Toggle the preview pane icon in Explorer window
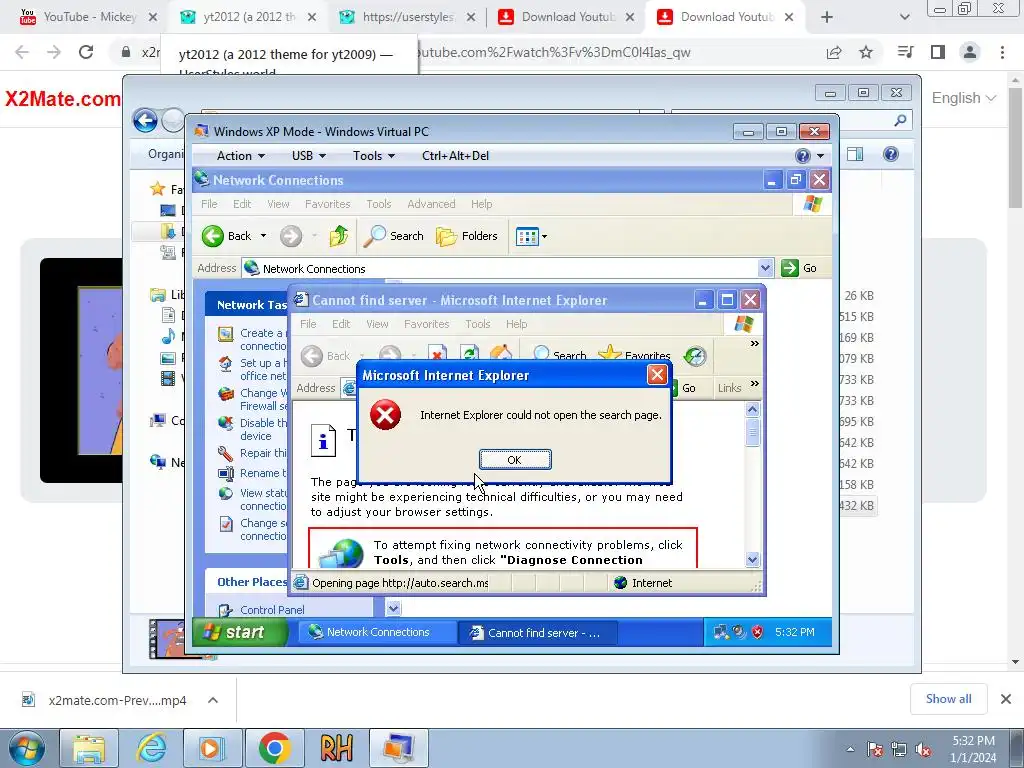This screenshot has width=1024, height=768. [x=855, y=154]
